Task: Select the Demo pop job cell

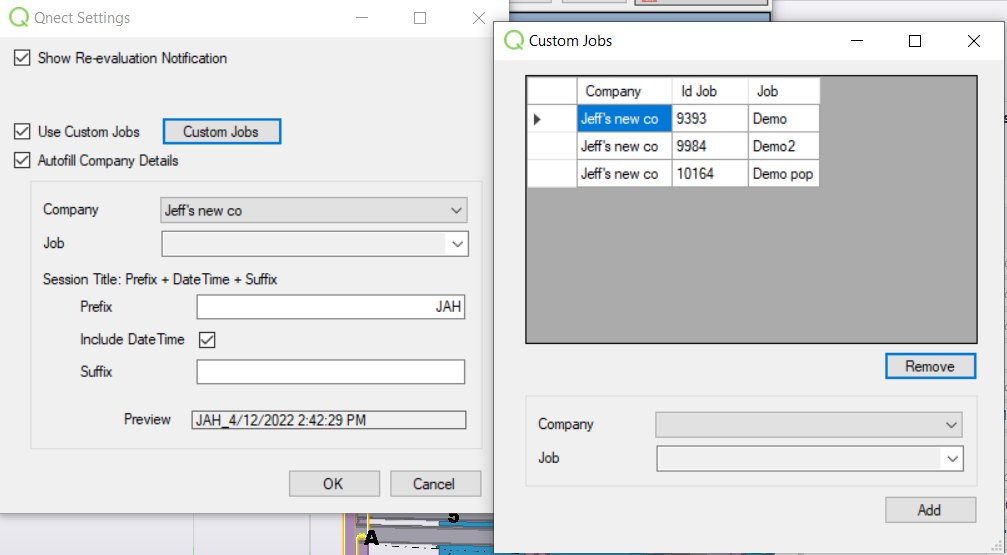Action: [784, 174]
